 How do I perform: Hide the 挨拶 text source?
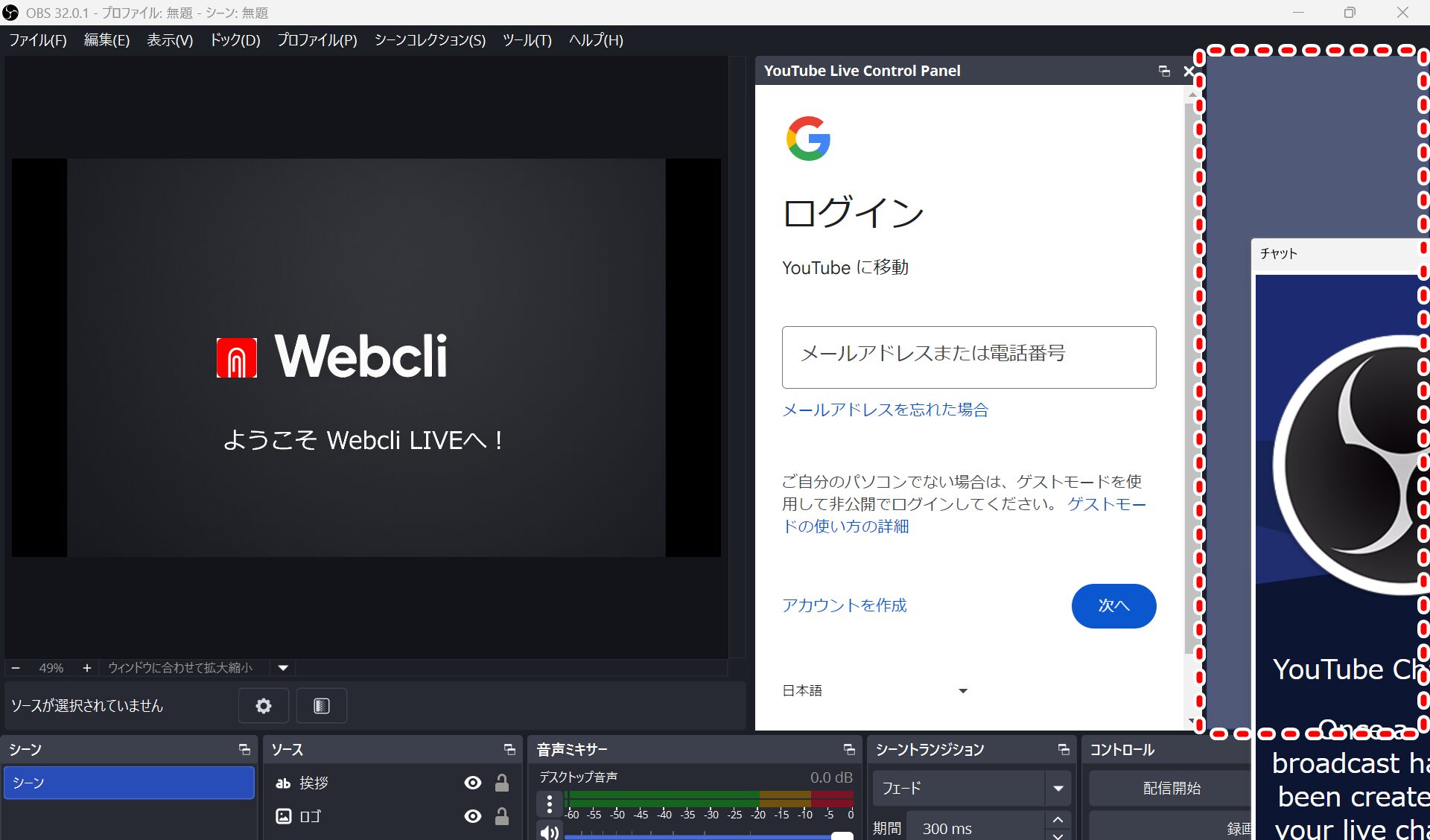473,783
